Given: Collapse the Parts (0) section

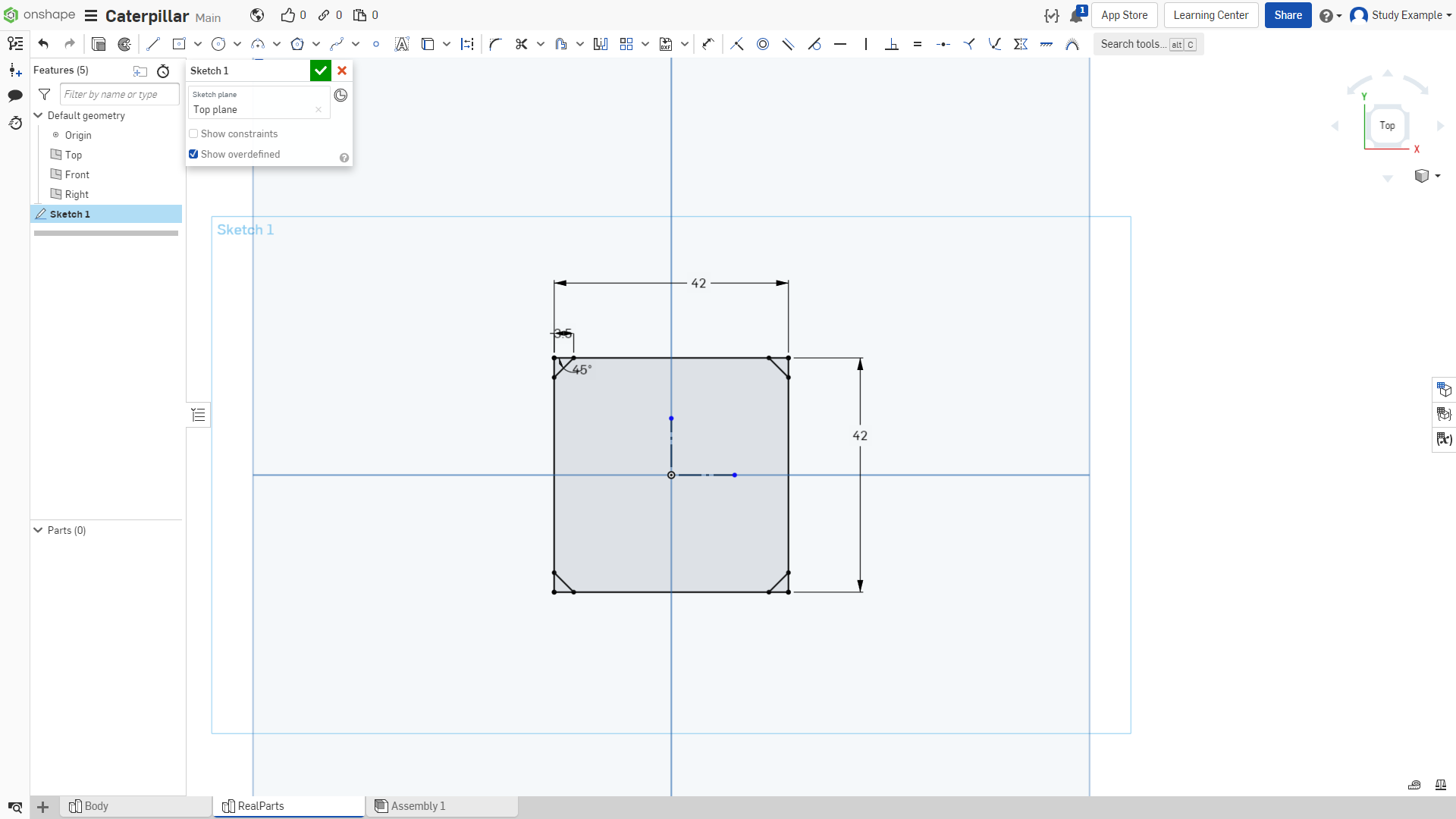Looking at the screenshot, I should point(38,530).
